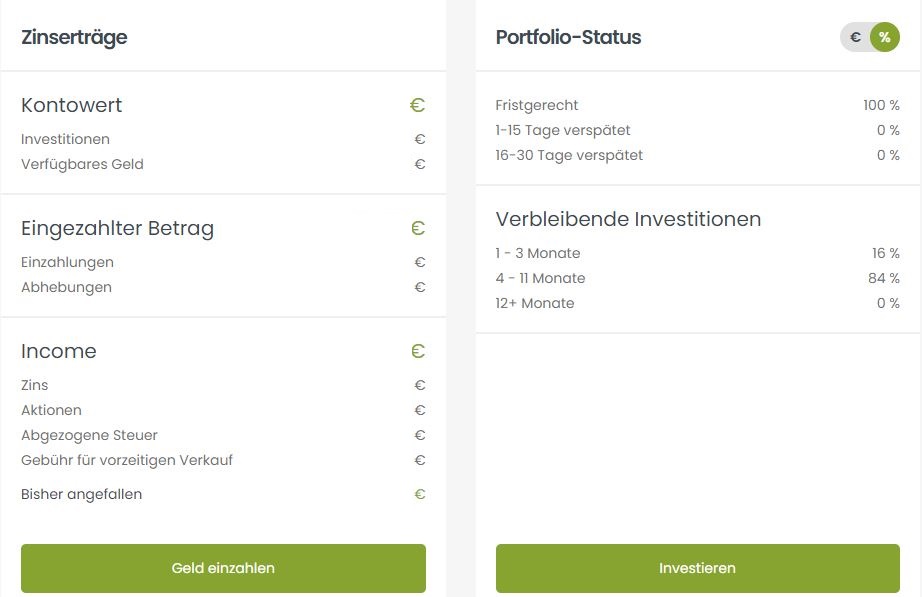Select the 1-15 Tage verspätet row

pyautogui.click(x=697, y=130)
